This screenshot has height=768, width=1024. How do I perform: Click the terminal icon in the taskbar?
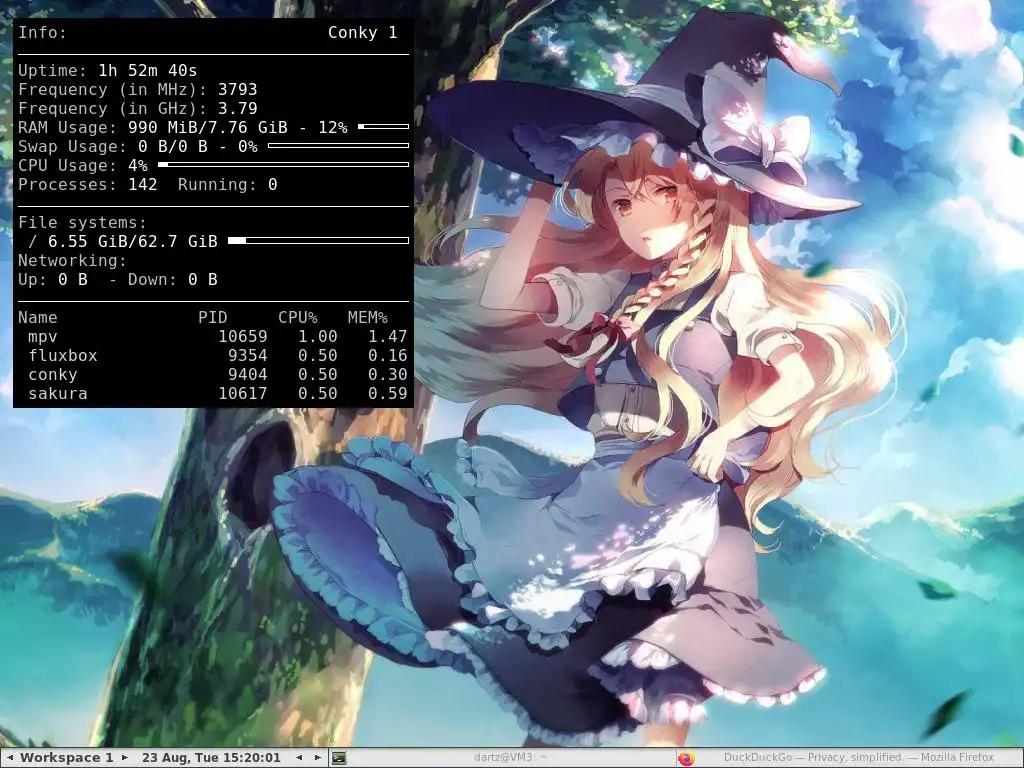[x=339, y=758]
